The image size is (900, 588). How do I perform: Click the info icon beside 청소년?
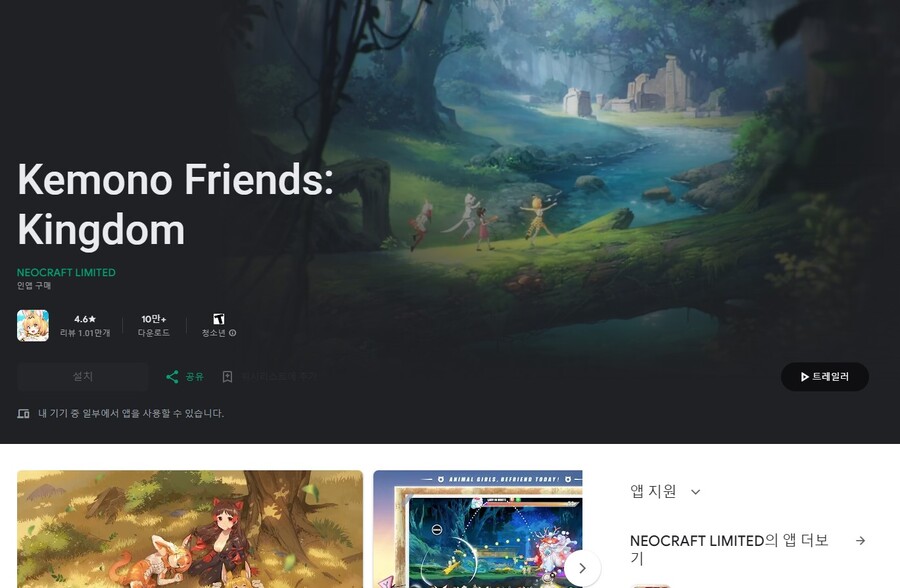coord(232,333)
